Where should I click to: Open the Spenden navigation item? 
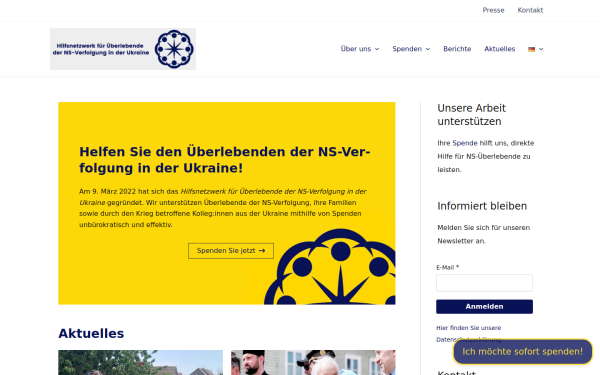click(407, 49)
